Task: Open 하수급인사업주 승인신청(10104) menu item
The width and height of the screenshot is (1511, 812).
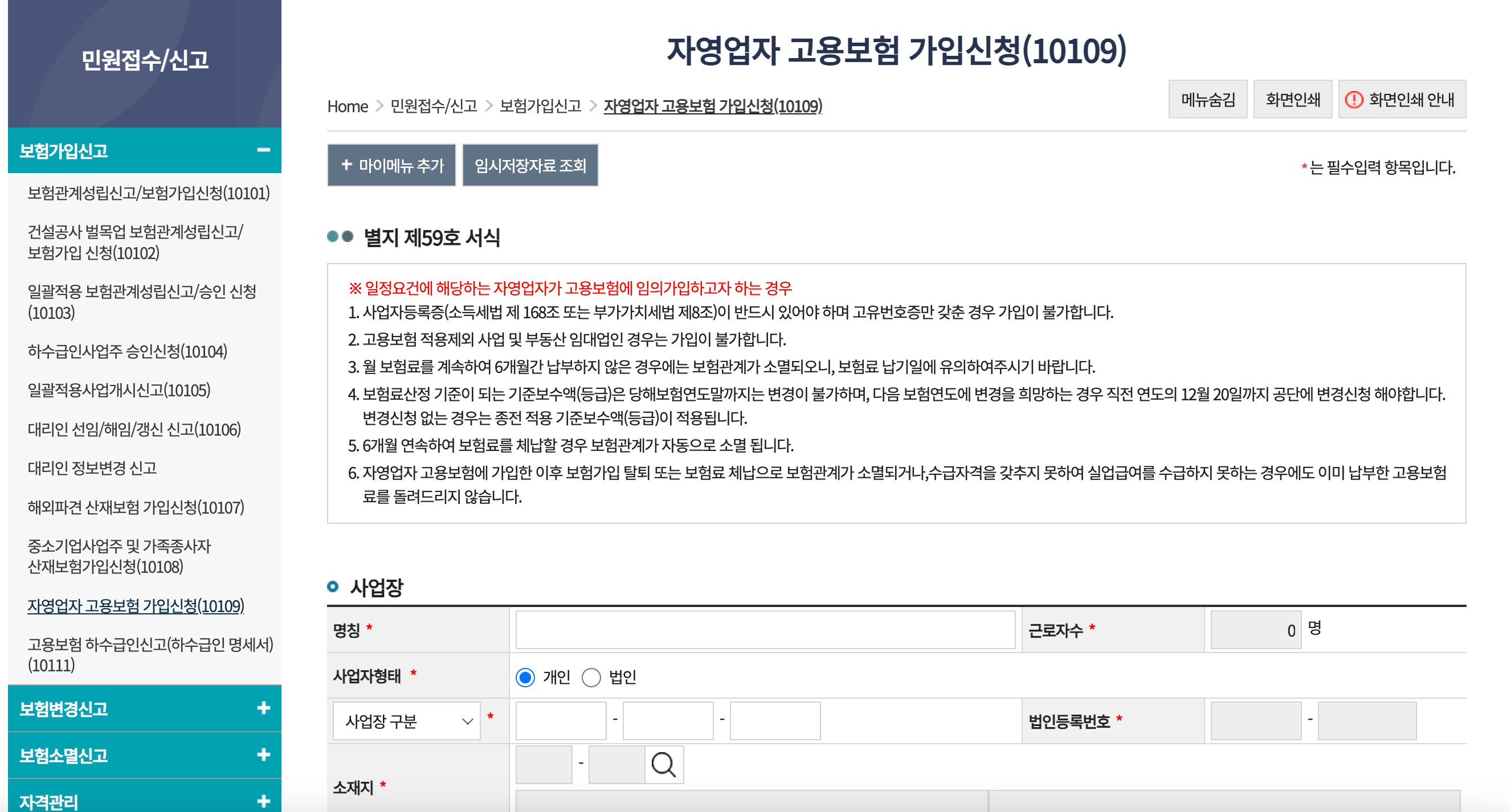Action: (127, 351)
